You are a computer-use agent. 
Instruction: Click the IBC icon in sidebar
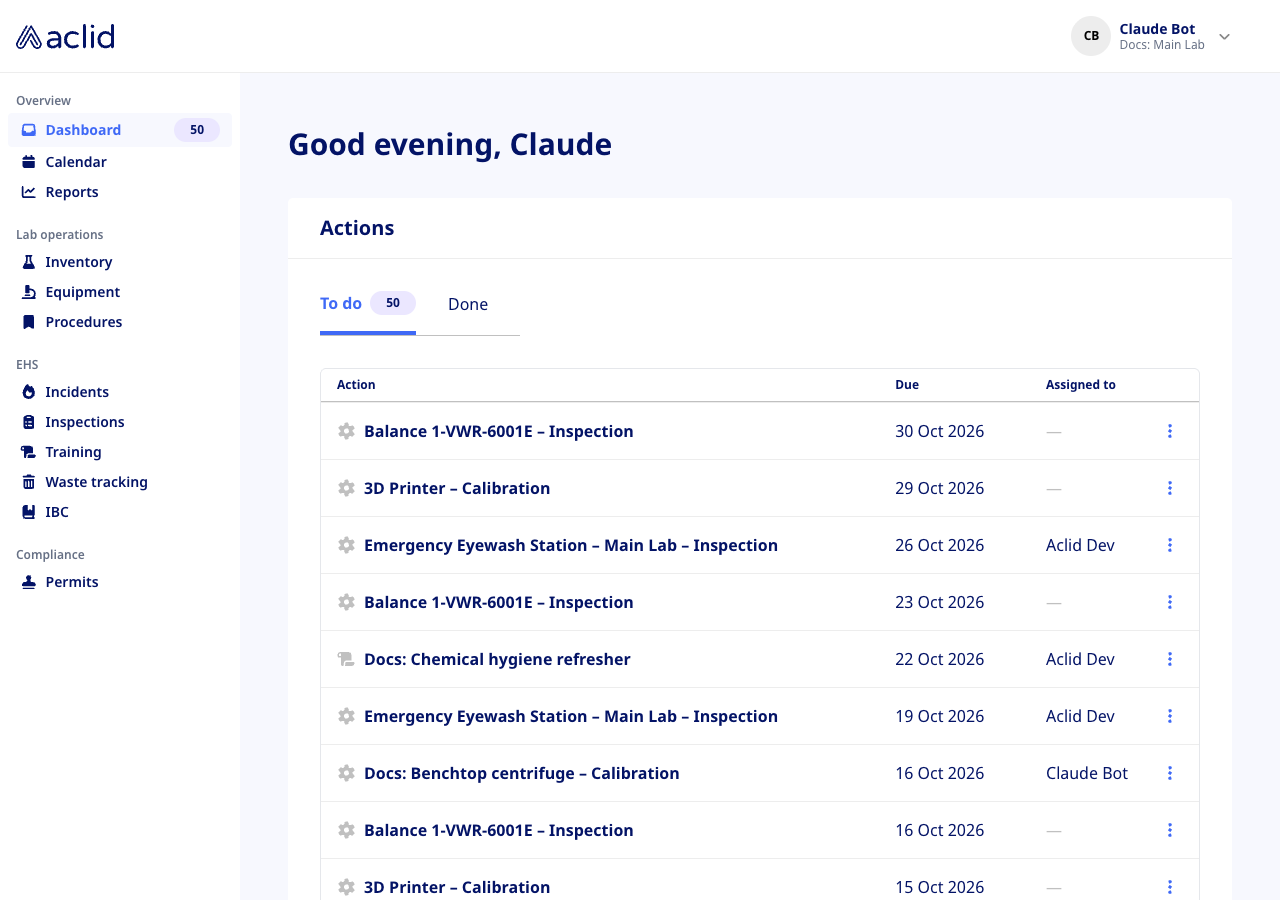[x=29, y=512]
